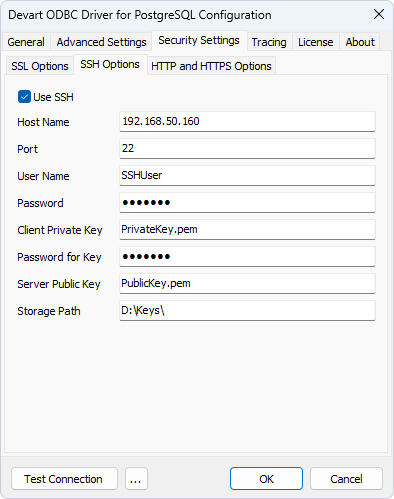
Task: Go to the License tab
Action: [316, 42]
